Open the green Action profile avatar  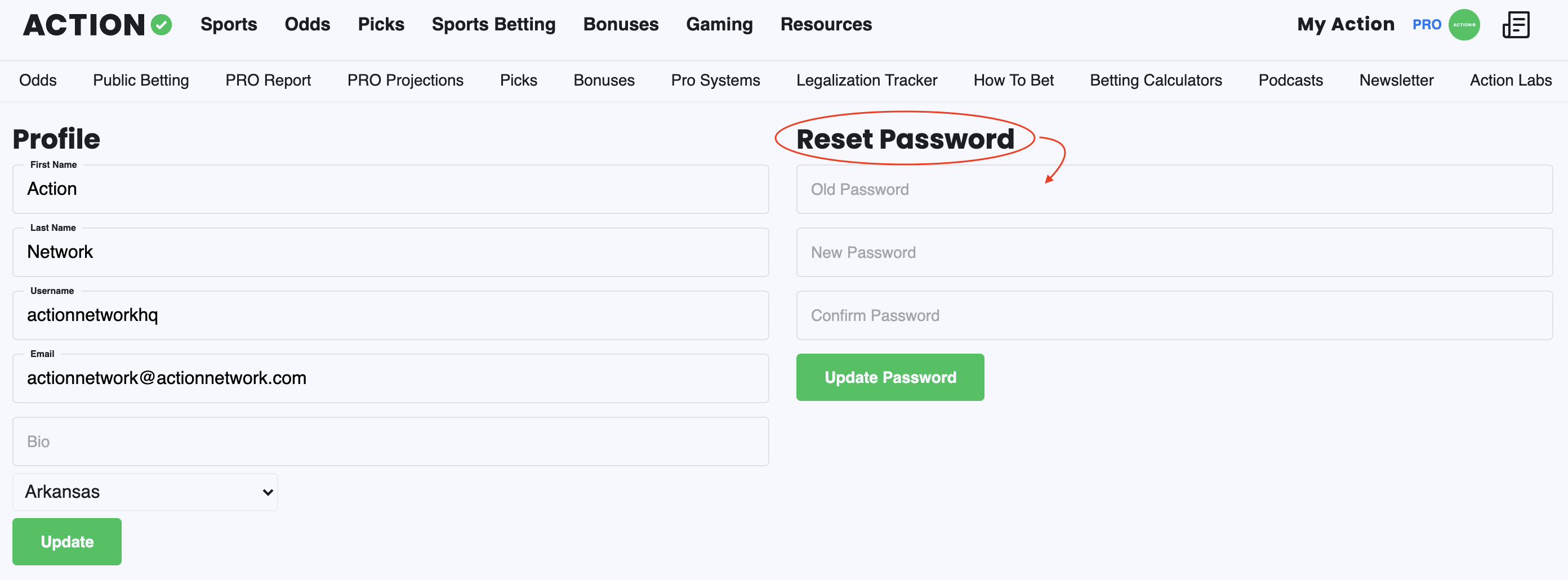1464,25
